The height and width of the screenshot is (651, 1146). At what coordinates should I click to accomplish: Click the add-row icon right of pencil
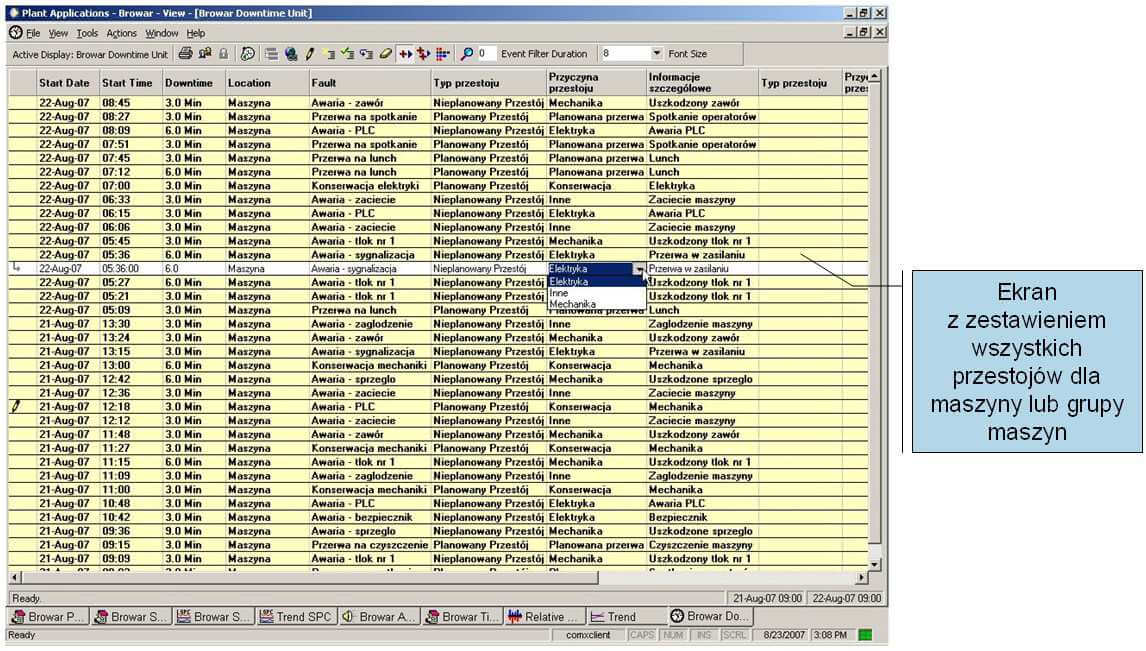click(329, 53)
